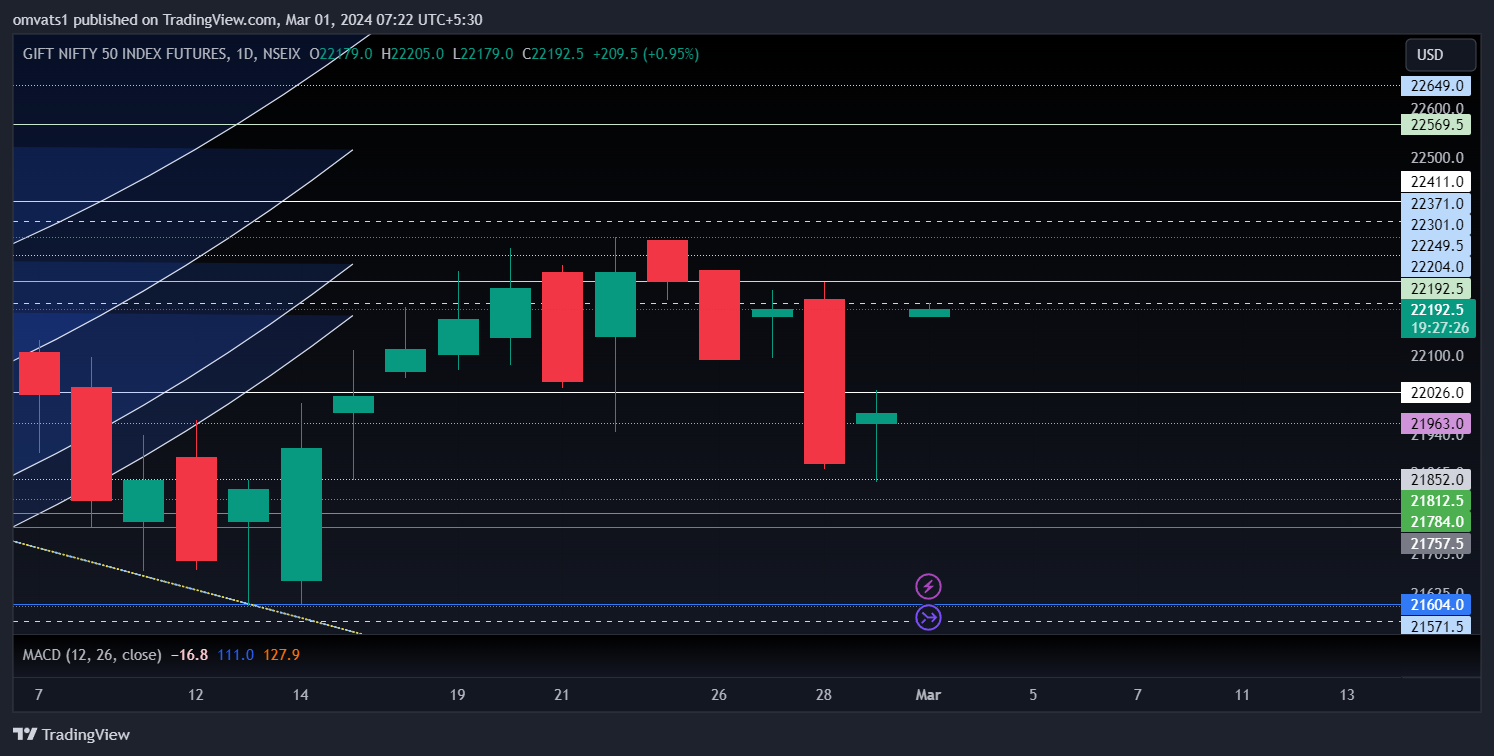The image size is (1494, 756).
Task: Select the 22026.0 white price label
Action: coord(1436,392)
